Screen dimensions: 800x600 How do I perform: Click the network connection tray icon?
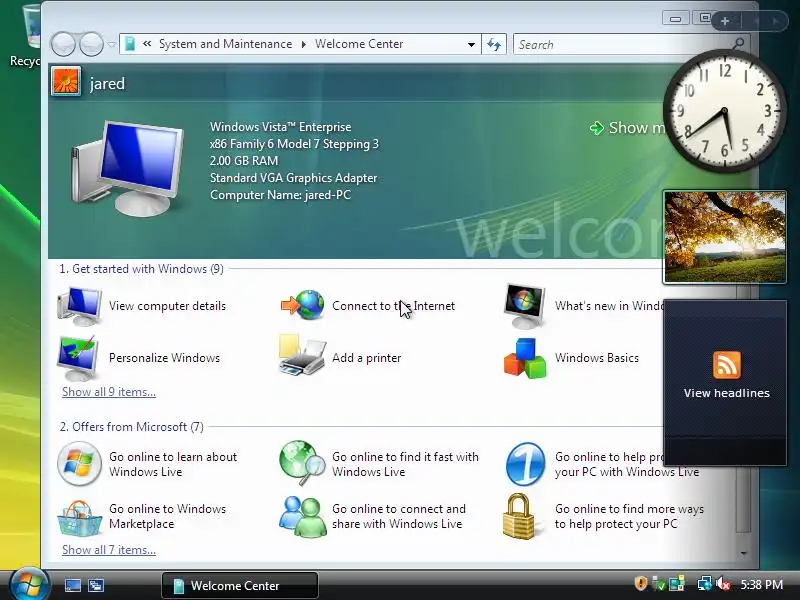coord(705,584)
